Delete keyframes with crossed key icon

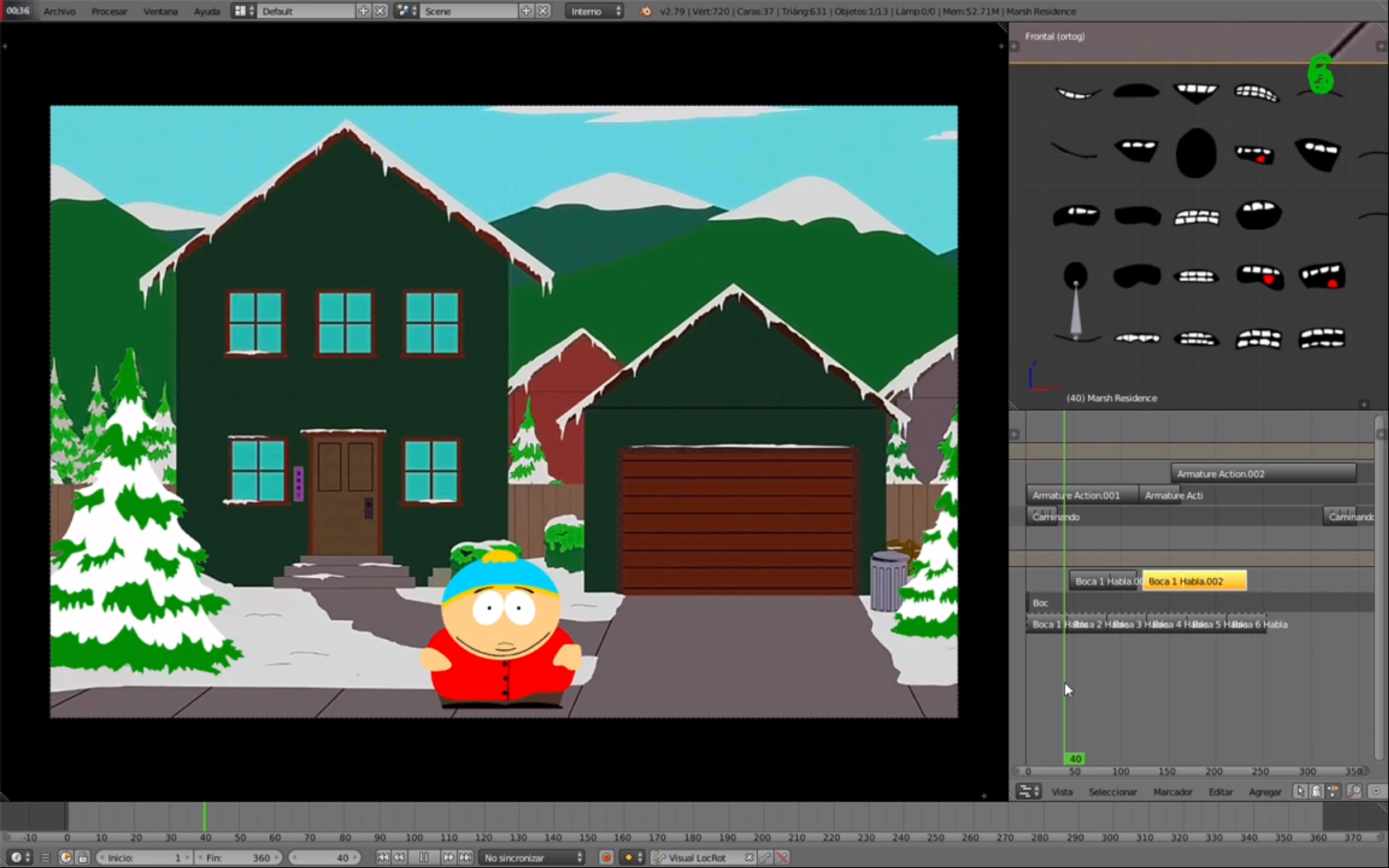[x=782, y=858]
